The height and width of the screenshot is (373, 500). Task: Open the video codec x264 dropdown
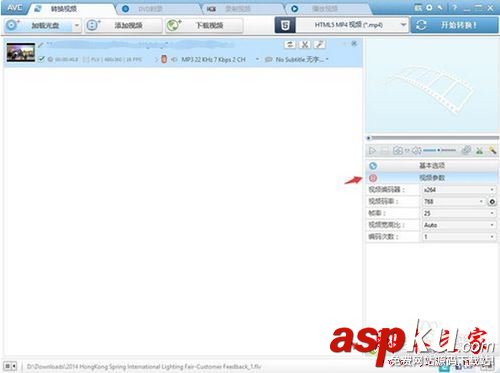[x=459, y=190]
